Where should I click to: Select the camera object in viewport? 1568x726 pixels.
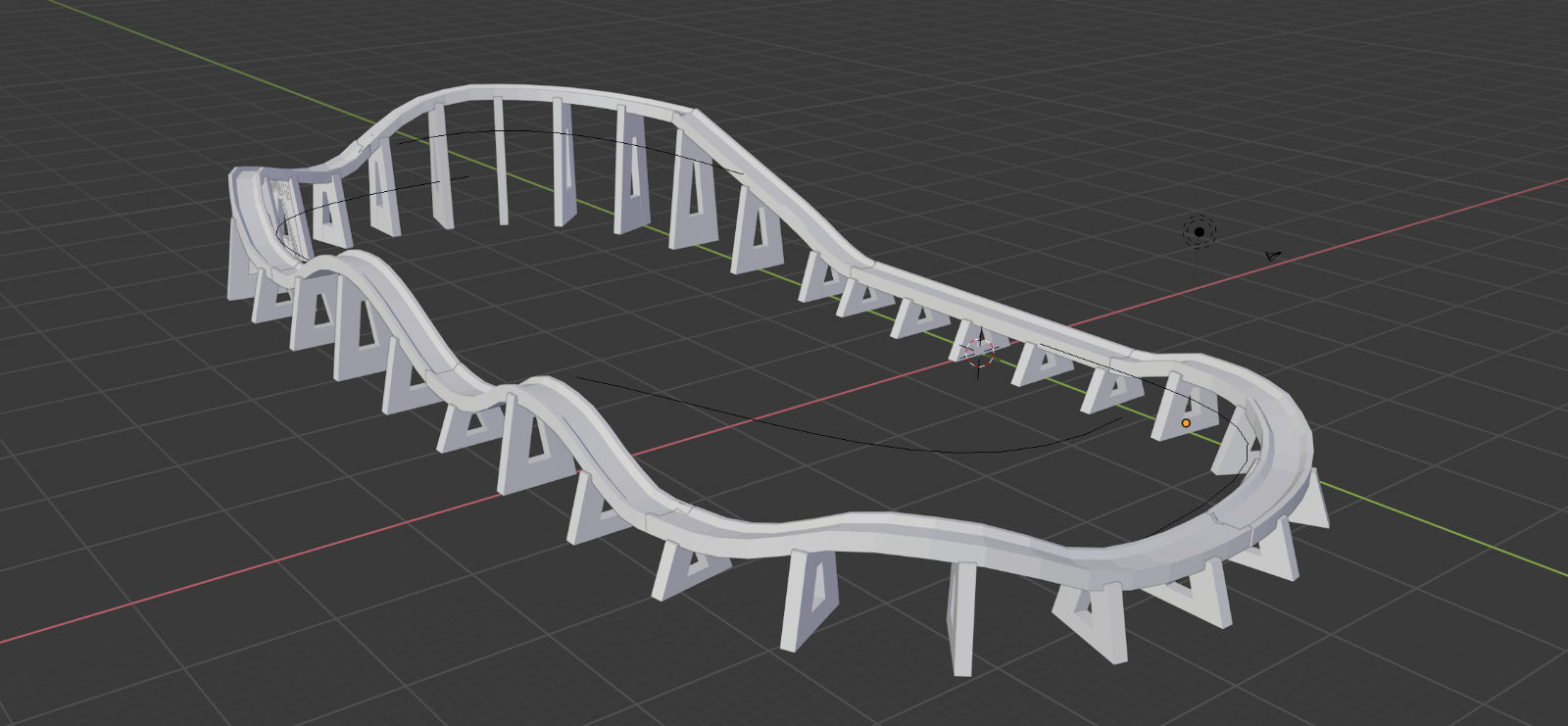[1272, 256]
